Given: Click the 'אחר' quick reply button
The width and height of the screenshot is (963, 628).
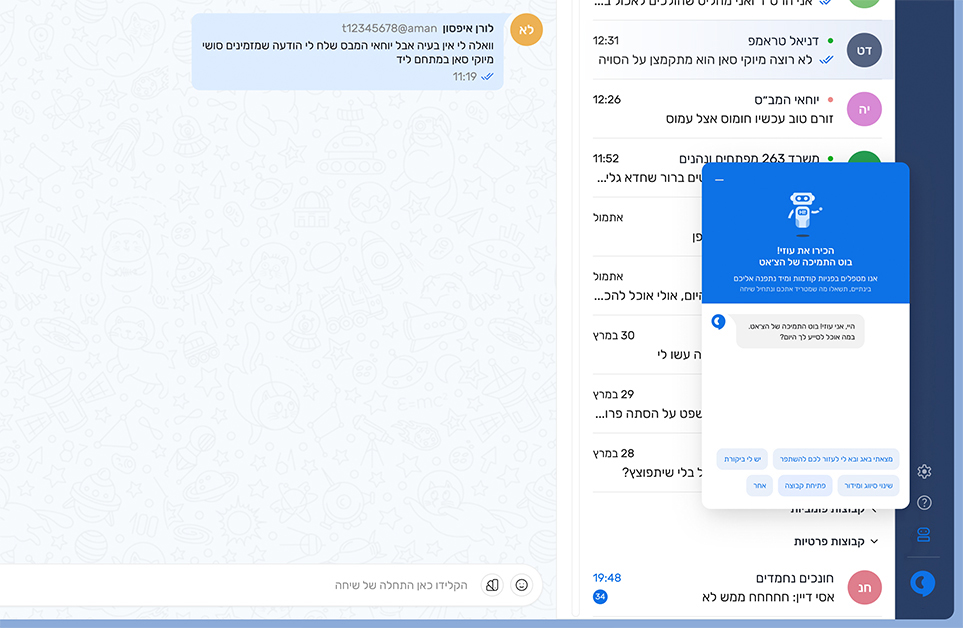Looking at the screenshot, I should coord(759,485).
